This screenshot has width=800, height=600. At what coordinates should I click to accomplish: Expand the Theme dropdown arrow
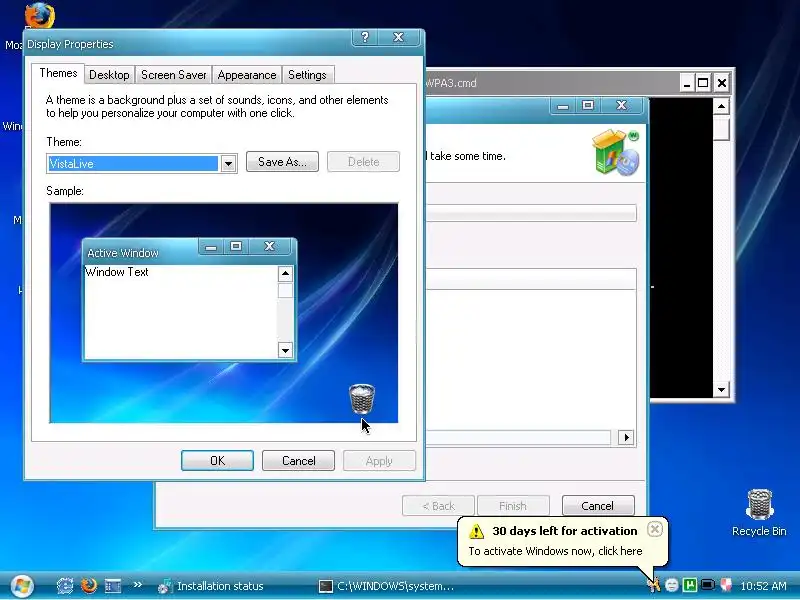click(228, 164)
